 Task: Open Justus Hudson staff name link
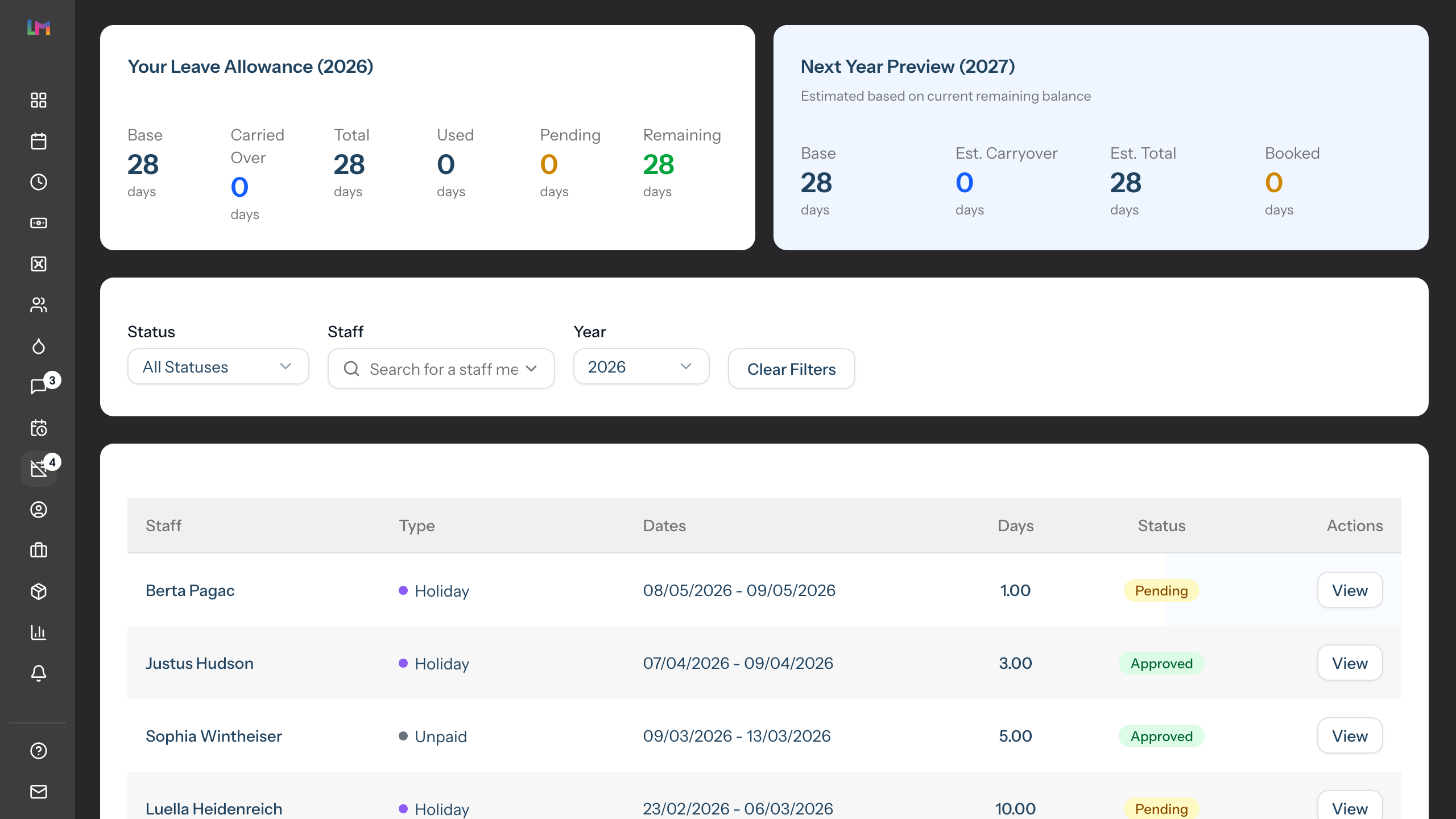coord(199,663)
